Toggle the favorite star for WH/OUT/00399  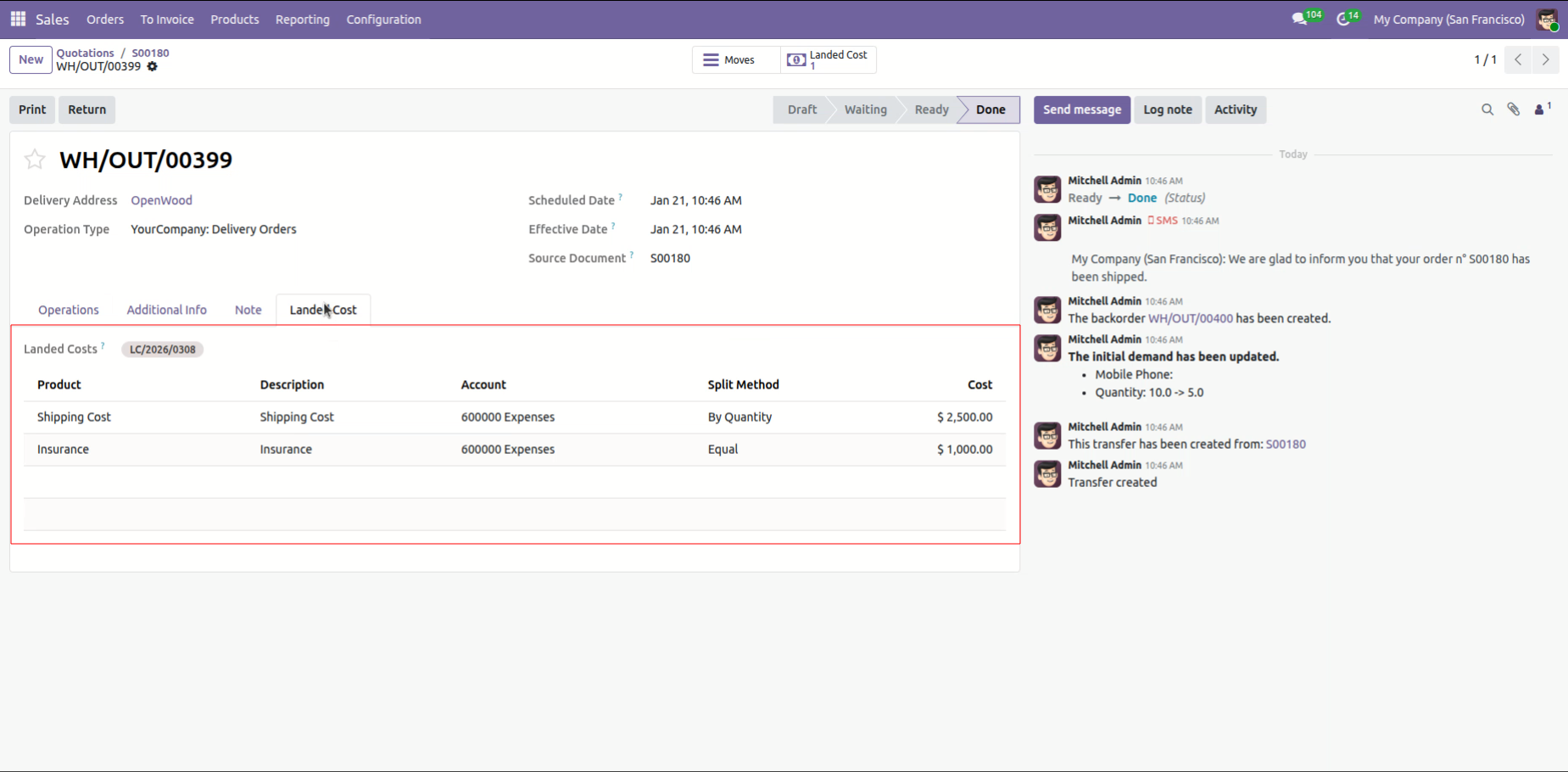pyautogui.click(x=35, y=159)
